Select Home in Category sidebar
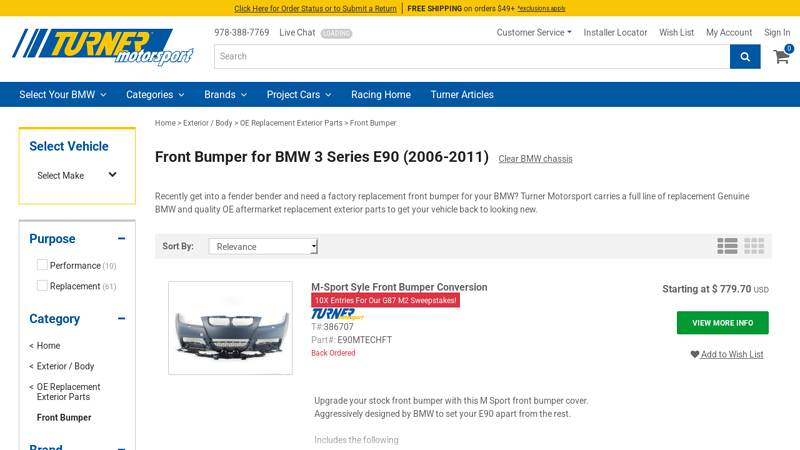800x450 pixels. point(48,345)
